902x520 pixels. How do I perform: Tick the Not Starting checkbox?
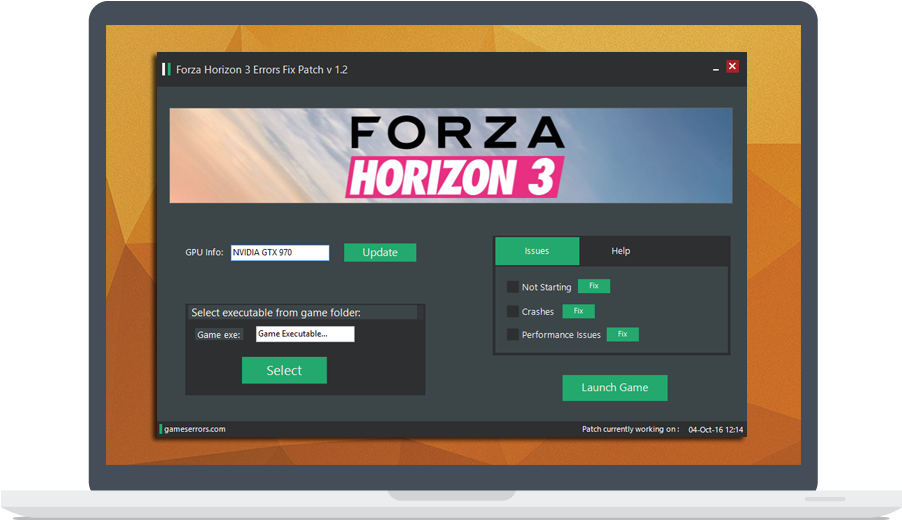513,286
